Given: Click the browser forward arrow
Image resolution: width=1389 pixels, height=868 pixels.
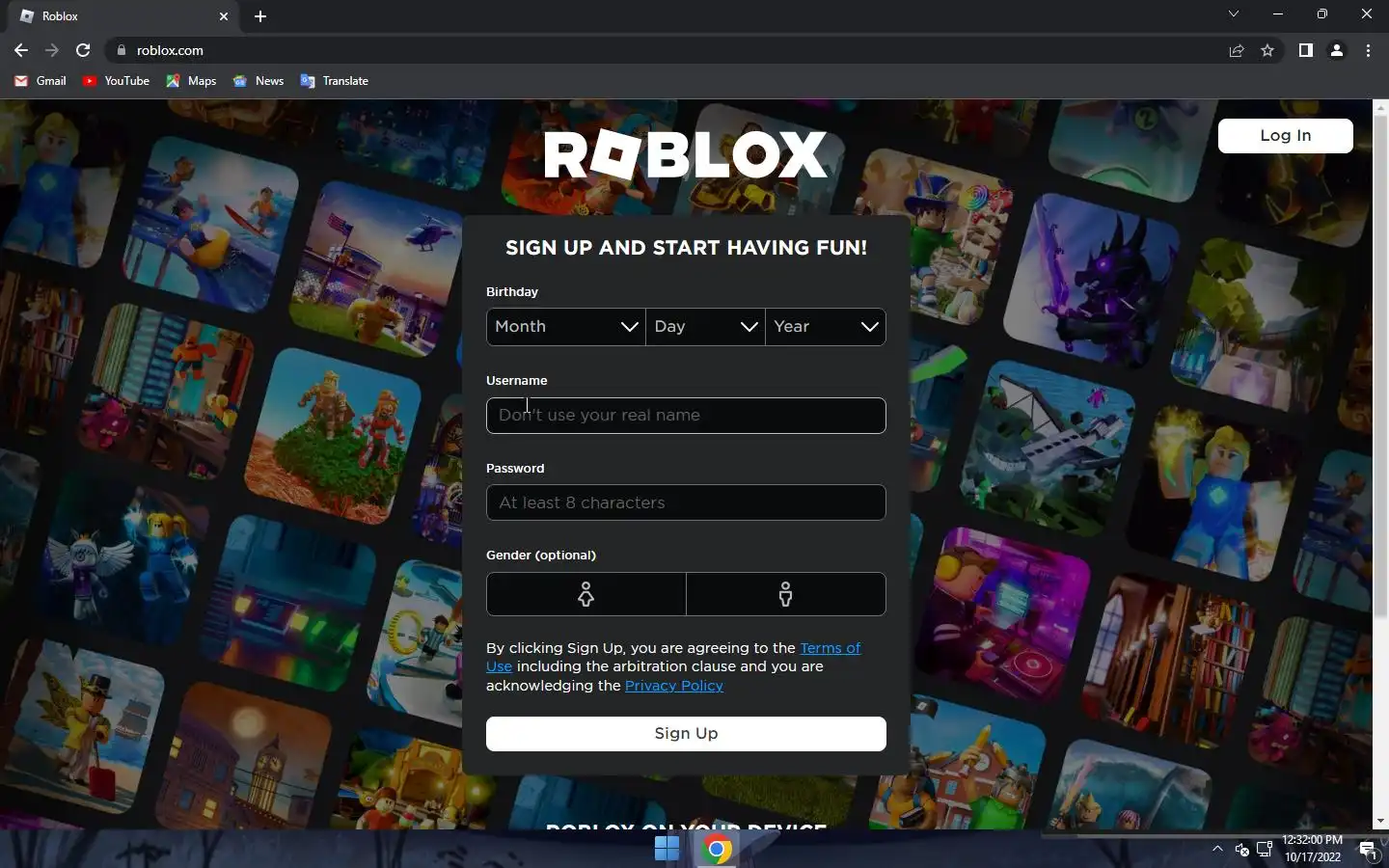Looking at the screenshot, I should coord(52,50).
